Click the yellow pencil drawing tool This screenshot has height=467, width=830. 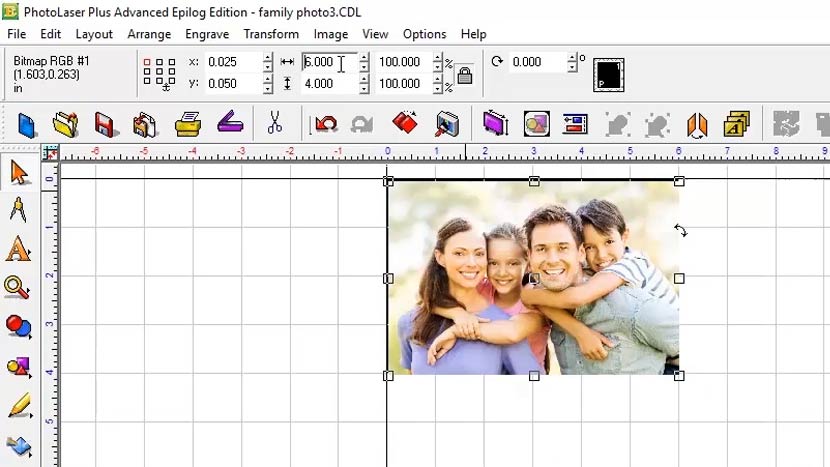pos(18,405)
